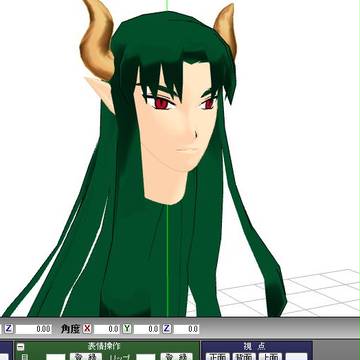Click the 角度 X value field

[x=107, y=329]
